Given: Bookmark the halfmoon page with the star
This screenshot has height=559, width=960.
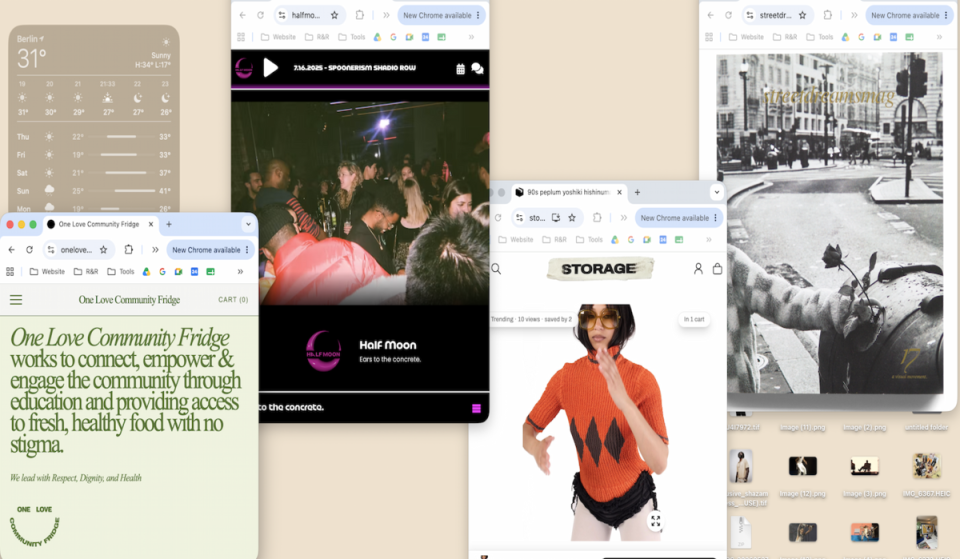Looking at the screenshot, I should (x=334, y=15).
